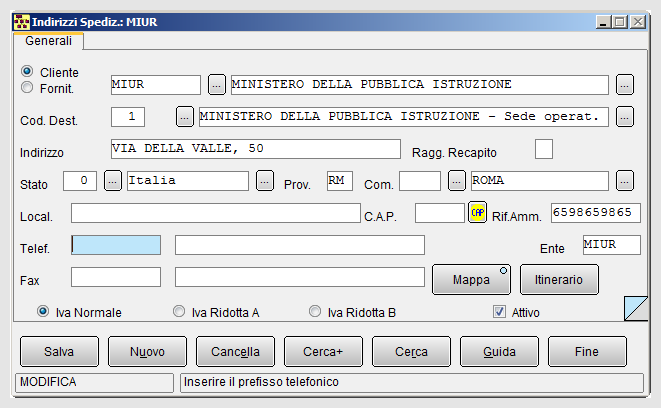Select Iva Normale option
Screen dimensions: 661x408
tap(43, 311)
